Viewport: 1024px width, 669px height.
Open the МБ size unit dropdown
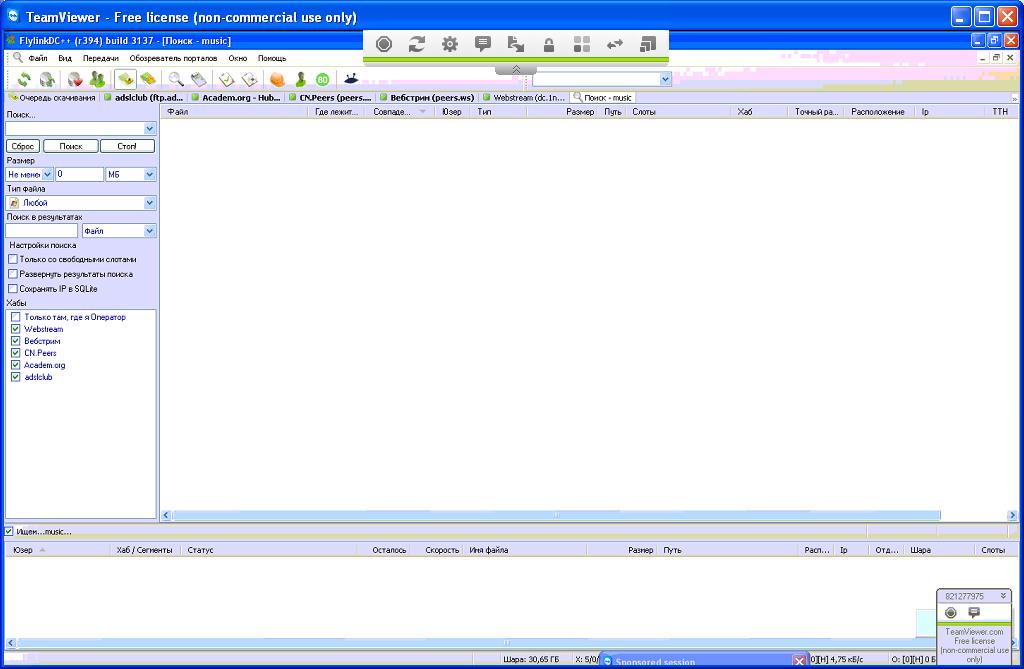[150, 174]
